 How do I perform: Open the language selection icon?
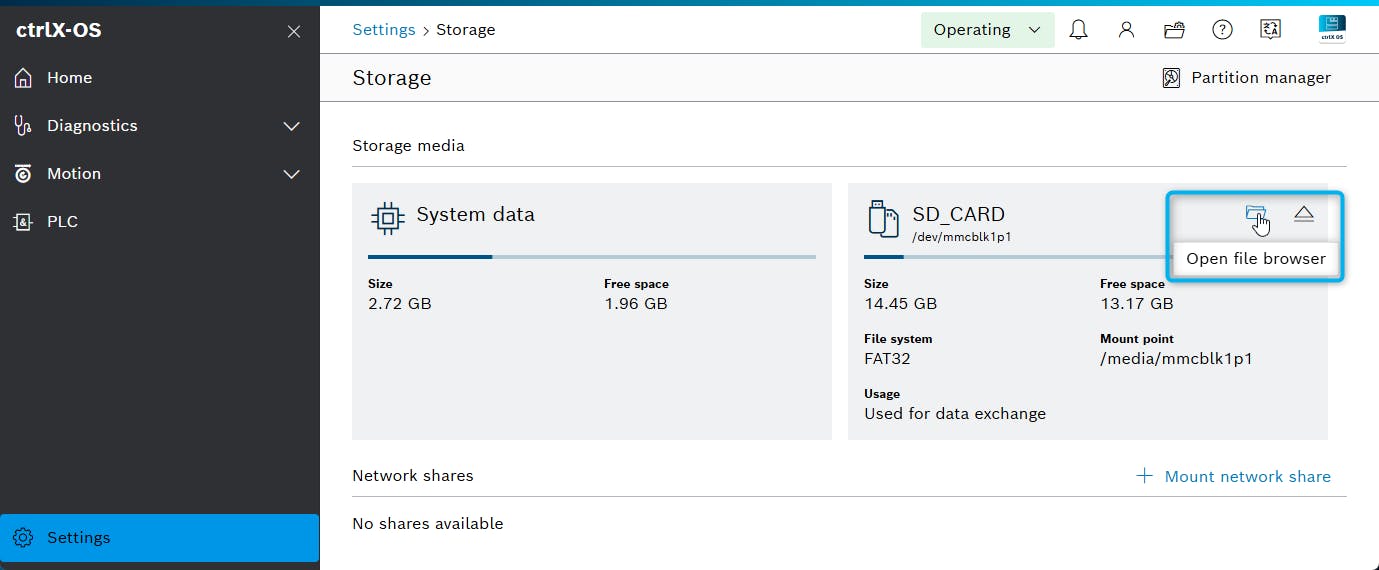pyautogui.click(x=1270, y=30)
